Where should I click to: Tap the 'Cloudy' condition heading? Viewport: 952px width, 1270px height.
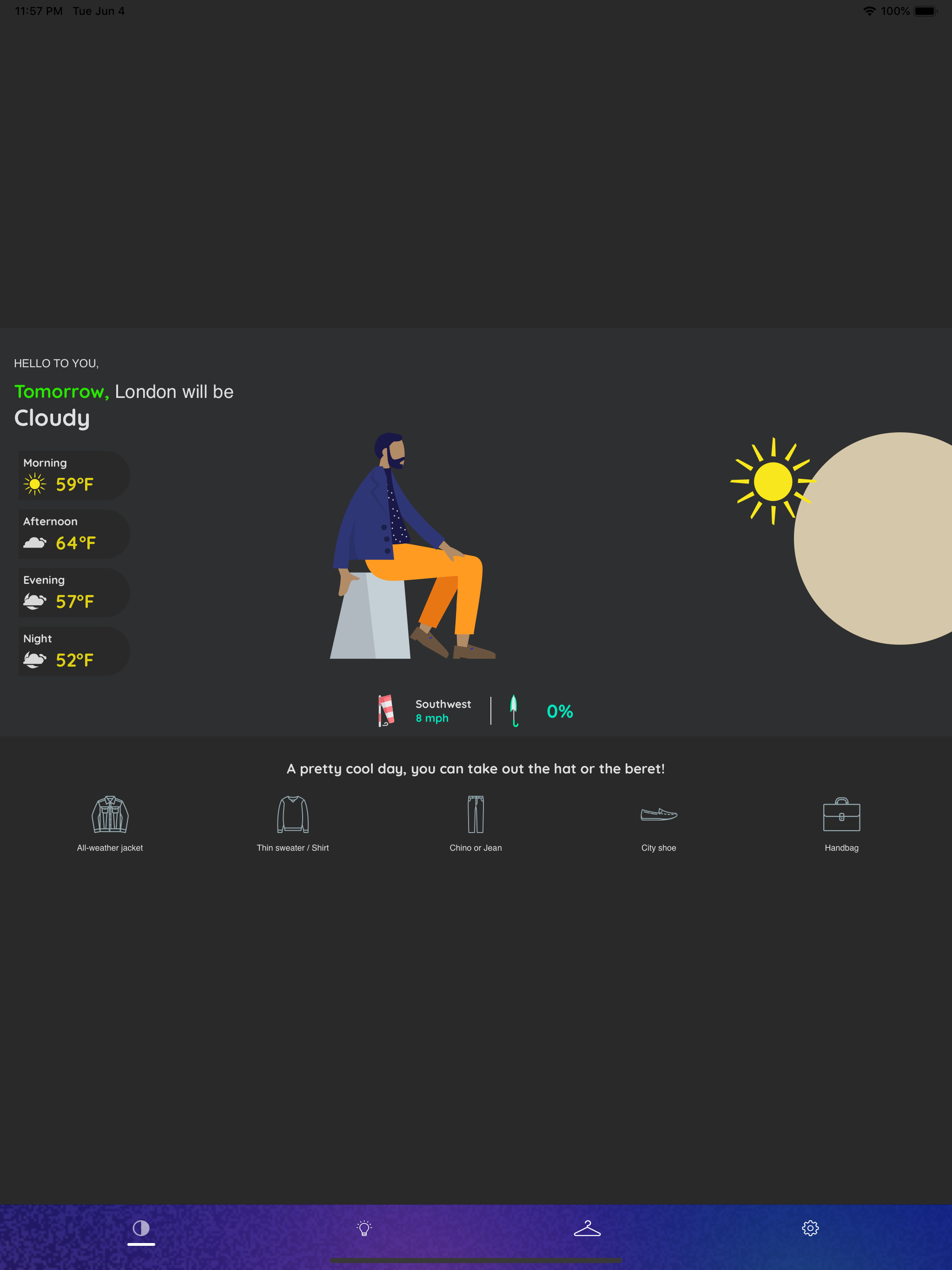click(52, 418)
